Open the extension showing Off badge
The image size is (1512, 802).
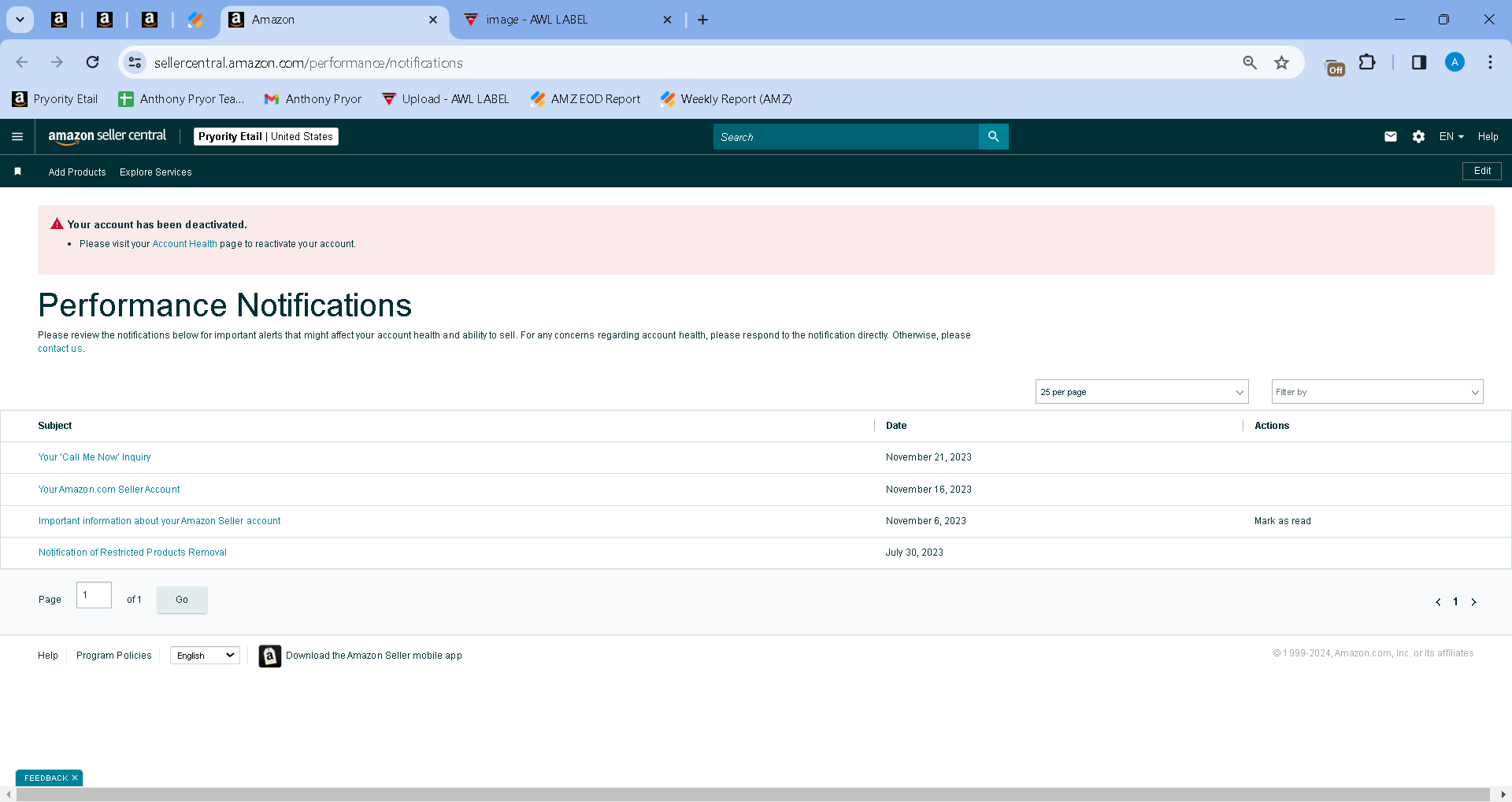click(1335, 66)
